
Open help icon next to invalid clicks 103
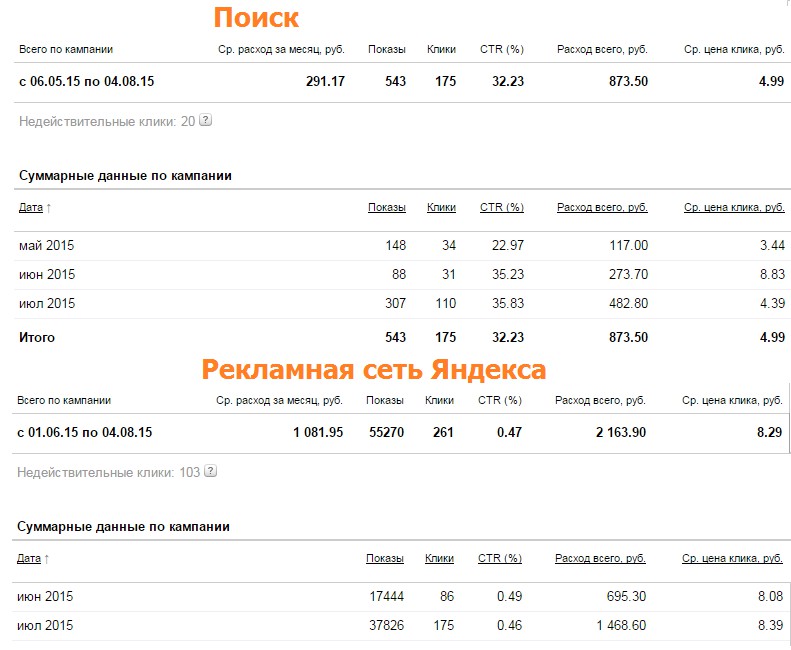(x=210, y=471)
